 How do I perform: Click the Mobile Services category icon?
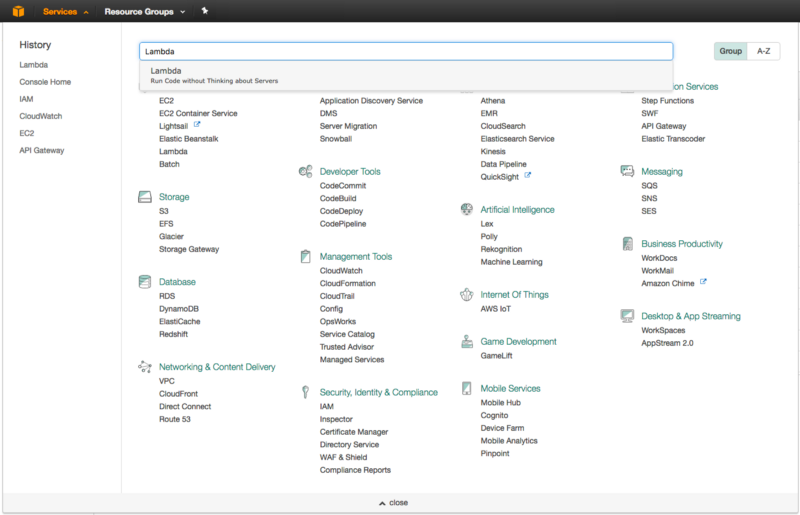466,388
